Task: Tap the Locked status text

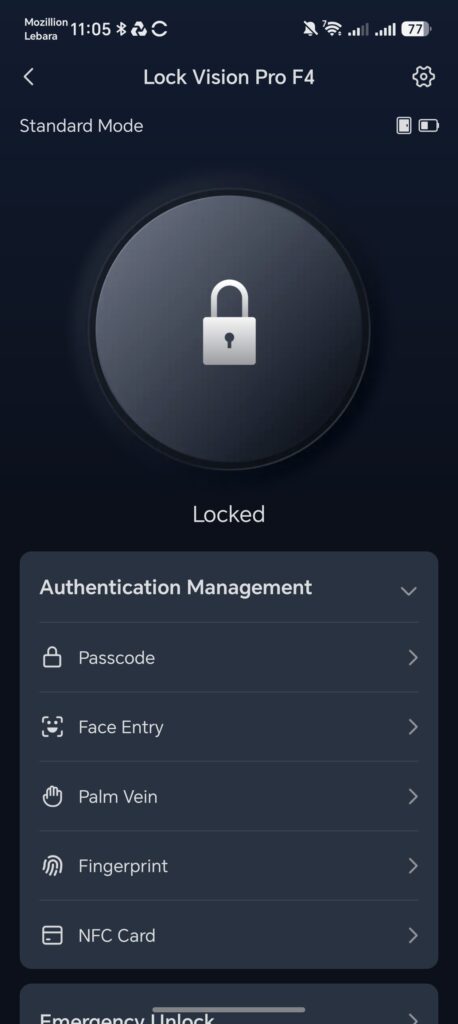Action: click(x=229, y=514)
